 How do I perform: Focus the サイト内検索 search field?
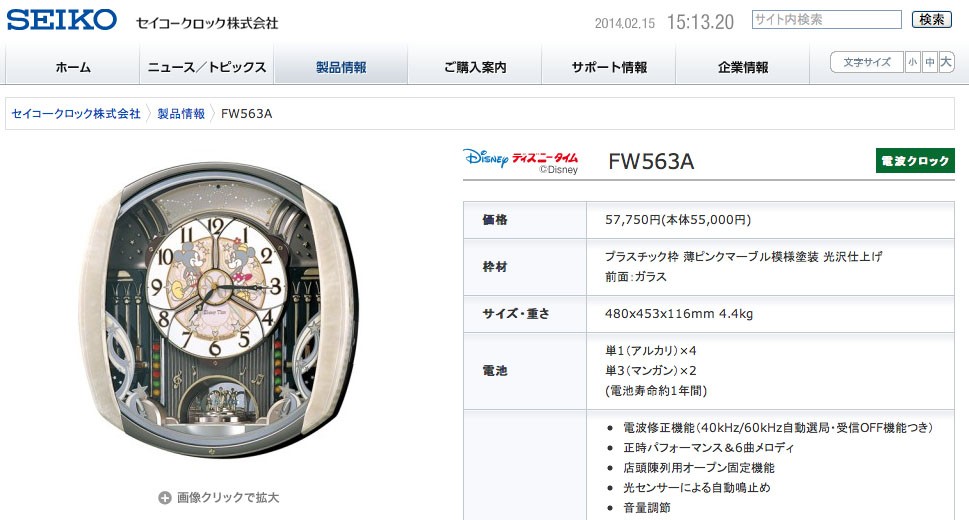pyautogui.click(x=827, y=20)
